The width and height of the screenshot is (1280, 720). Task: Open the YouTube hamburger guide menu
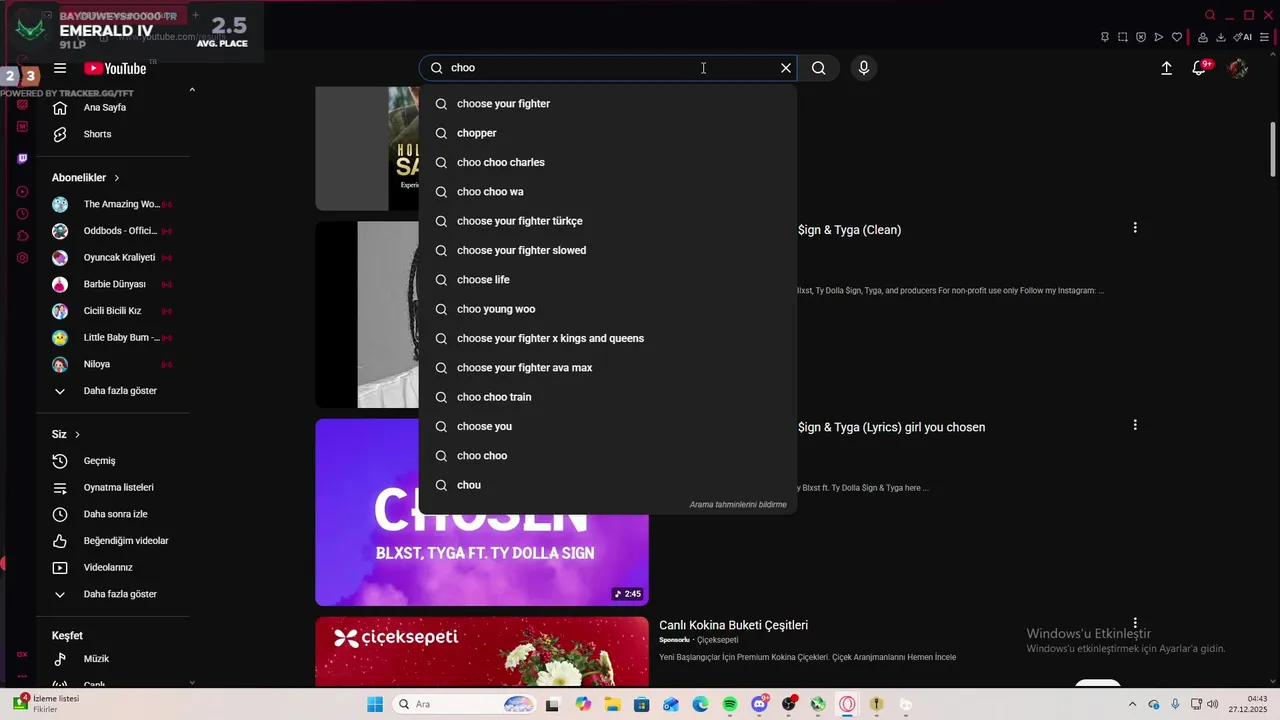[x=60, y=68]
